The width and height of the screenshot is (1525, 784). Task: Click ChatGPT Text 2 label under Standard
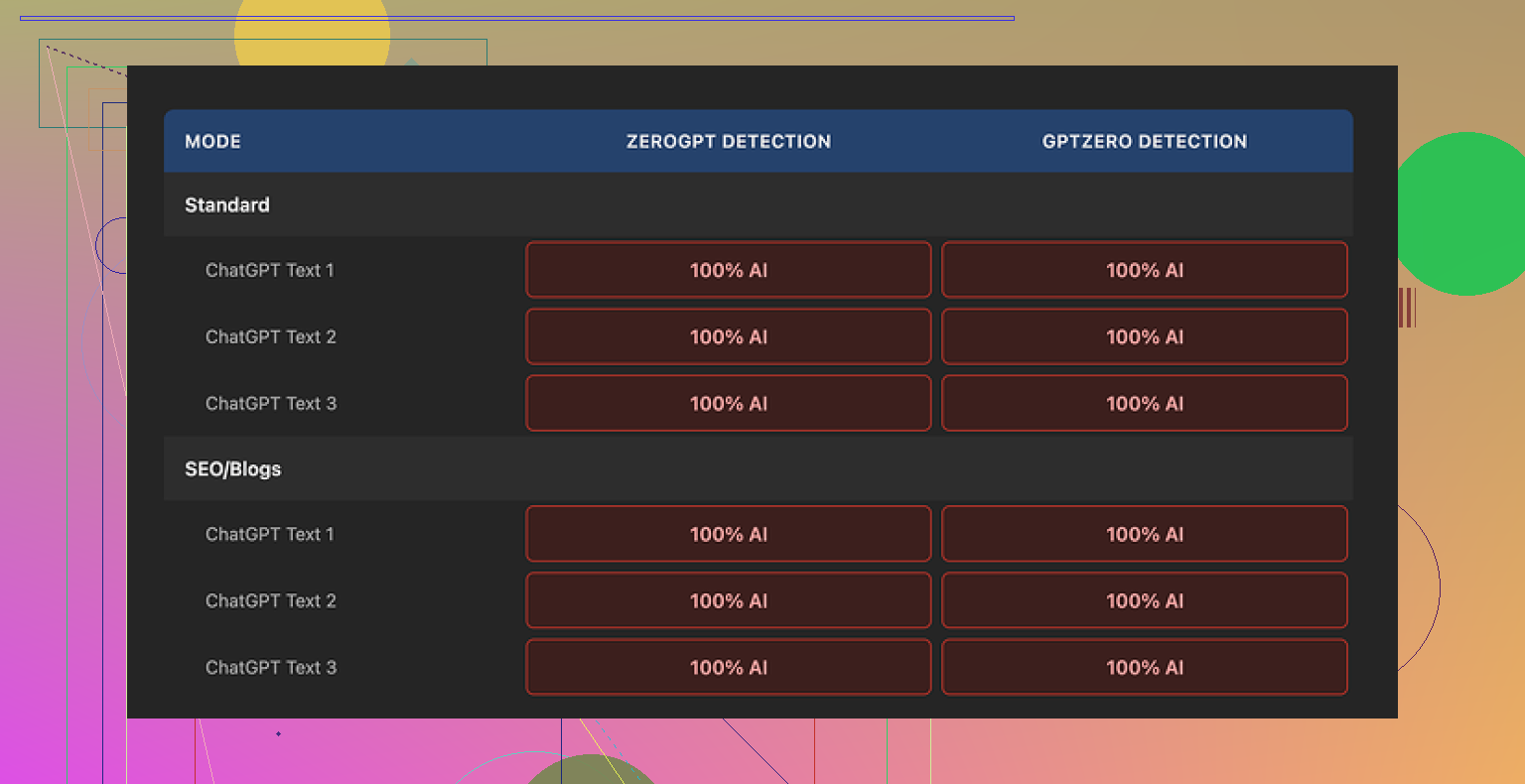point(271,337)
